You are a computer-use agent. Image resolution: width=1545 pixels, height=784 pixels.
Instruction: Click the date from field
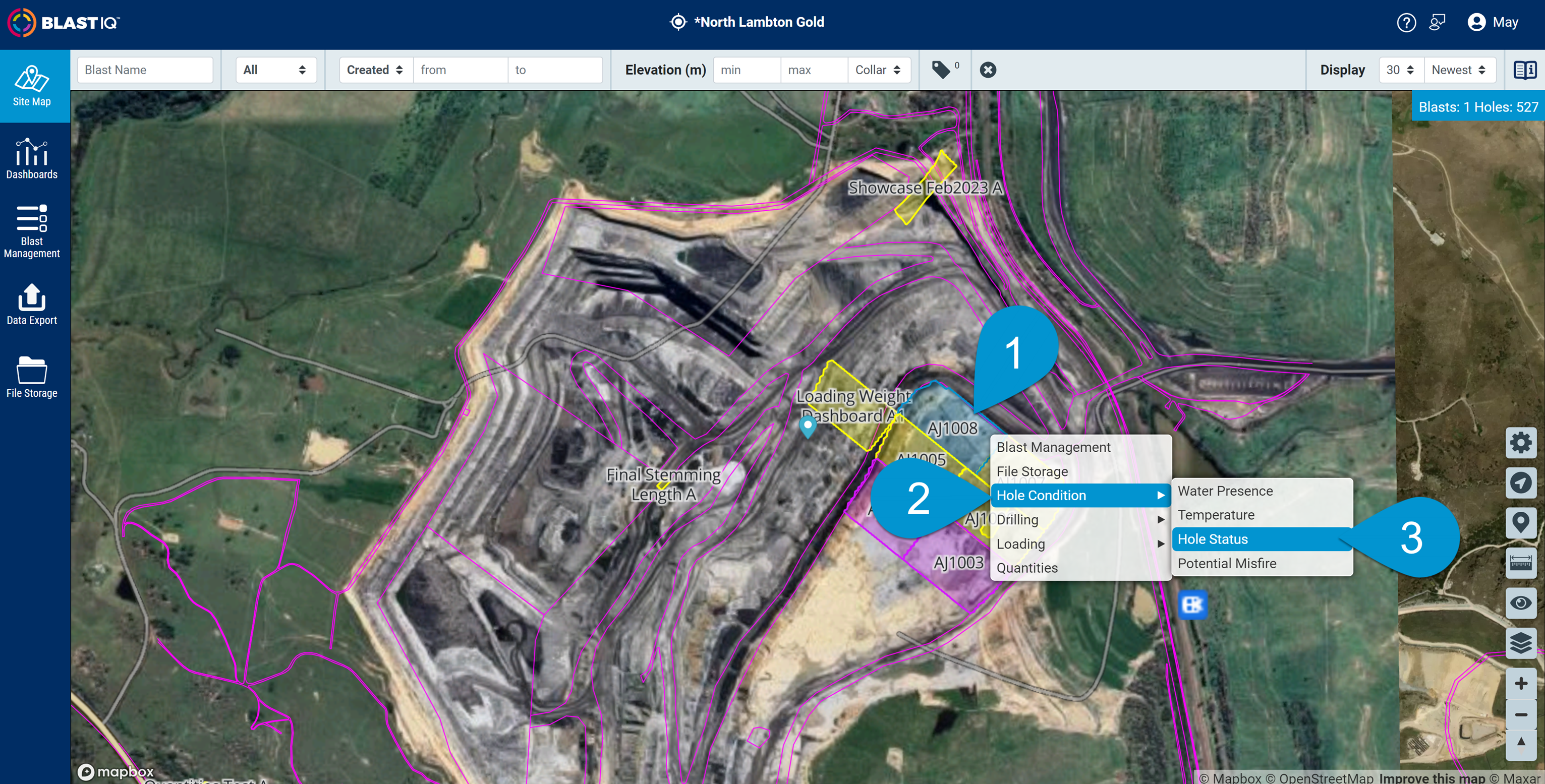point(460,70)
